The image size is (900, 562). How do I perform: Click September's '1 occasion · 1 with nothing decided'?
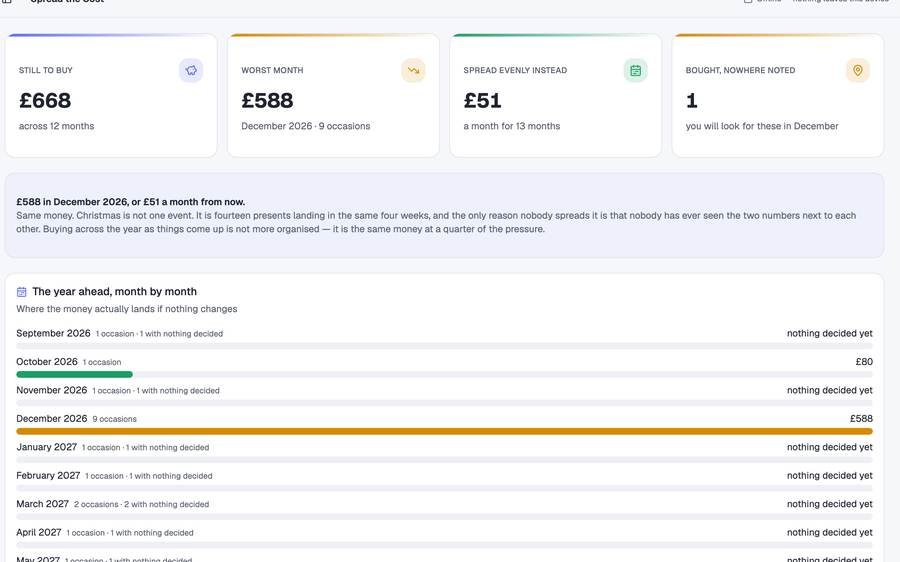(159, 334)
